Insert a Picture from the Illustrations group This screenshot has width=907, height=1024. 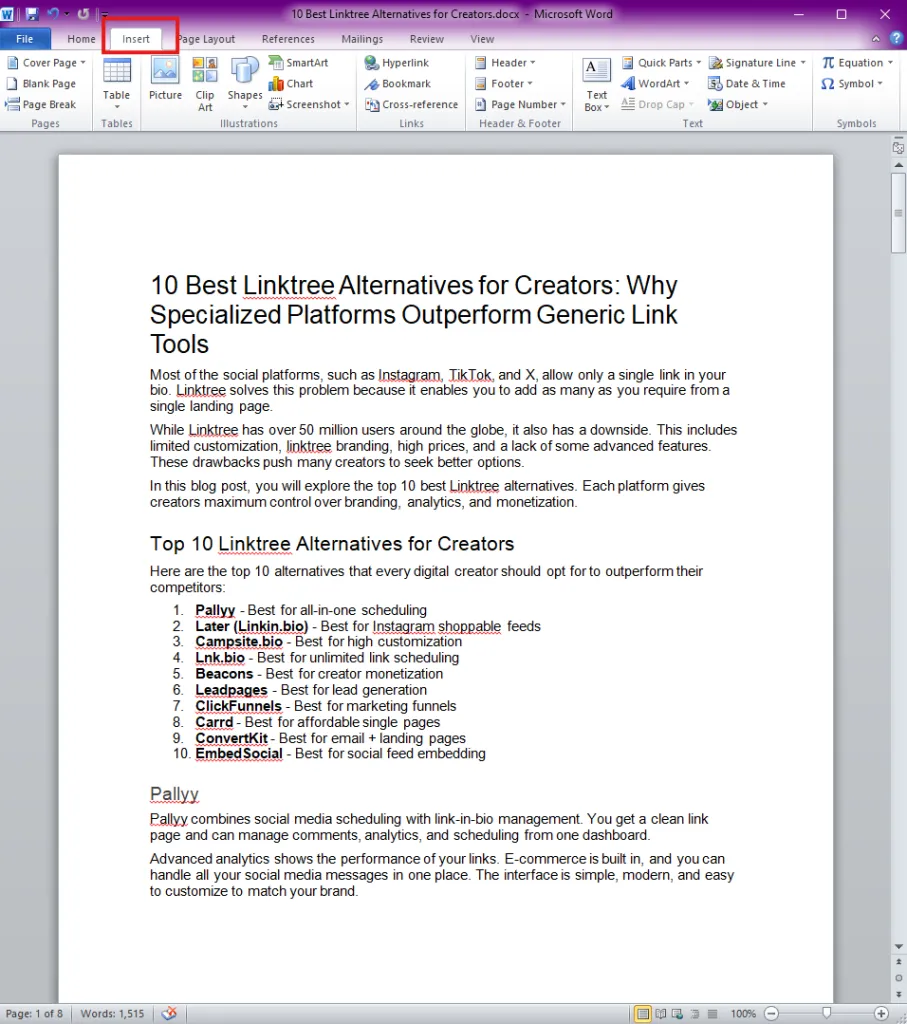point(165,78)
